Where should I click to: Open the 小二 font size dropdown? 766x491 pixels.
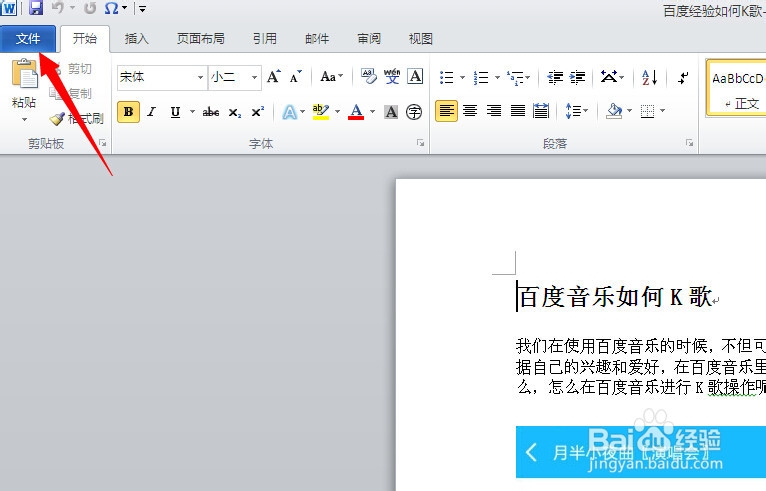click(x=254, y=77)
